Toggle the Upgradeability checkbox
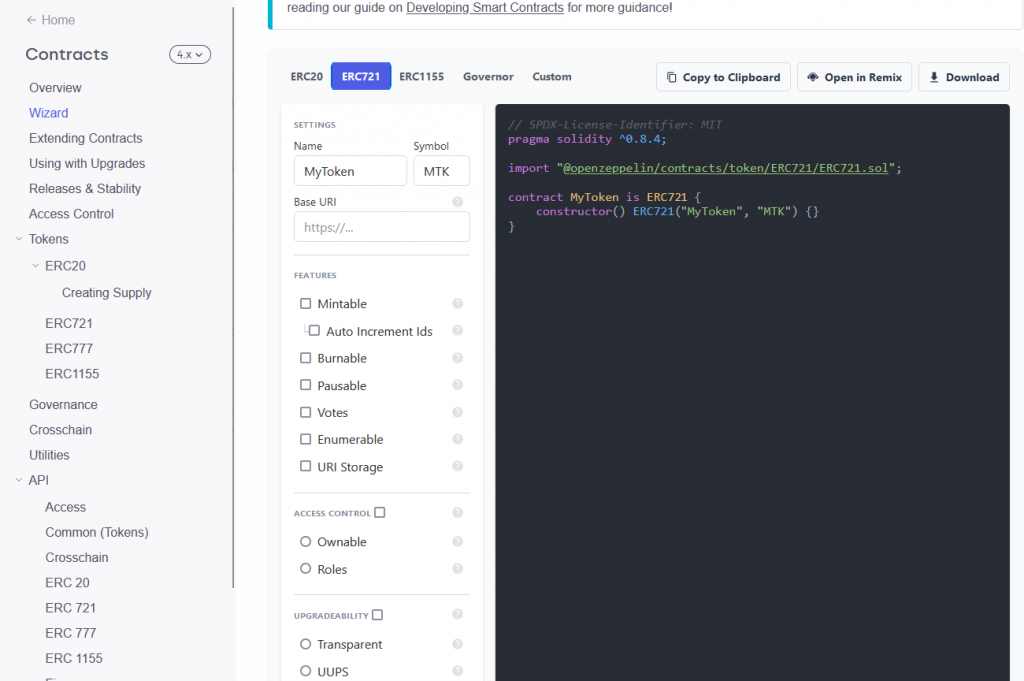 pyautogui.click(x=377, y=614)
